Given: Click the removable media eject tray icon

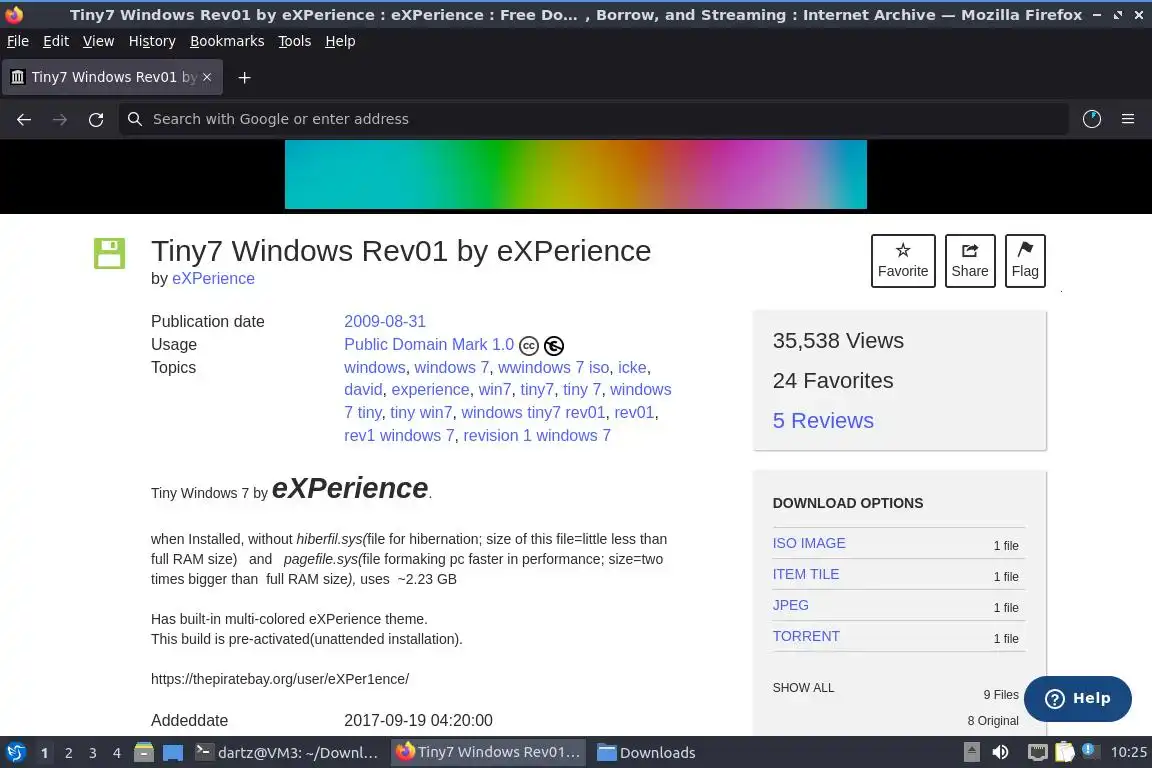Looking at the screenshot, I should pos(972,753).
